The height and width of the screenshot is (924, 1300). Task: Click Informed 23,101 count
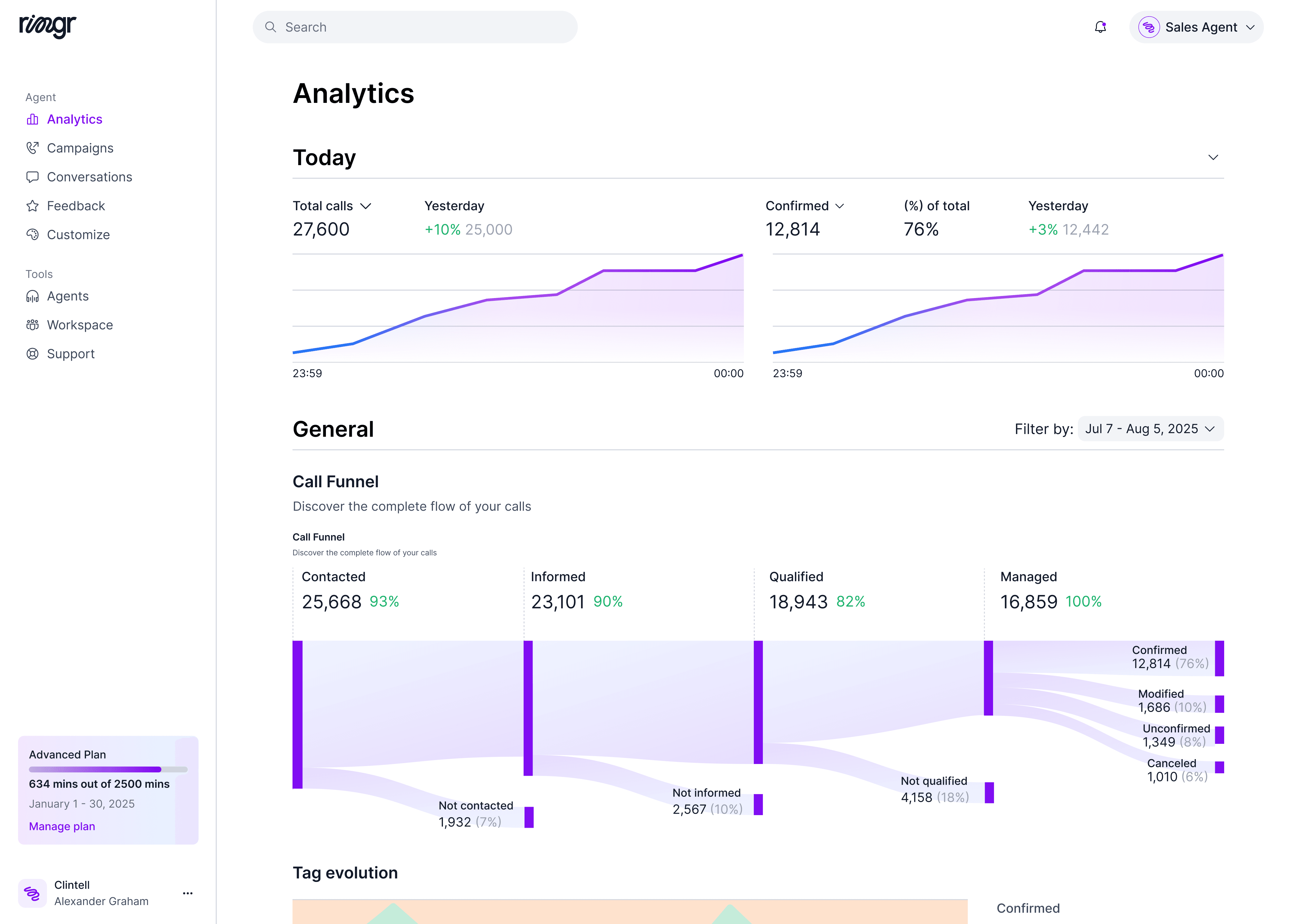[558, 602]
